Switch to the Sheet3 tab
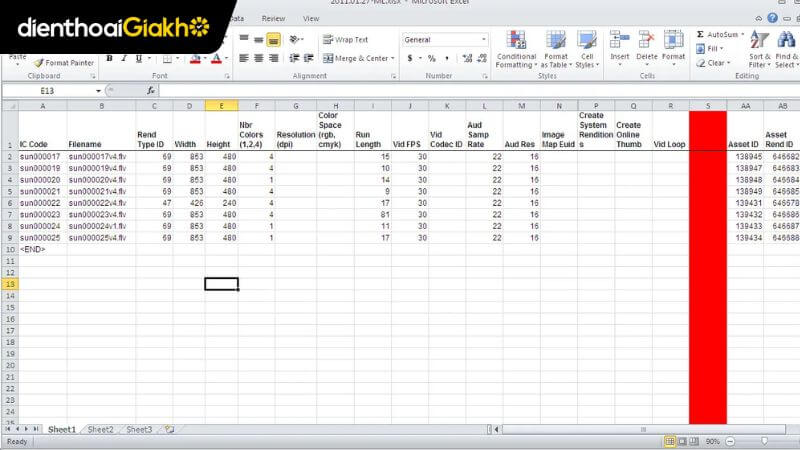This screenshot has width=800, height=450. coord(139,430)
